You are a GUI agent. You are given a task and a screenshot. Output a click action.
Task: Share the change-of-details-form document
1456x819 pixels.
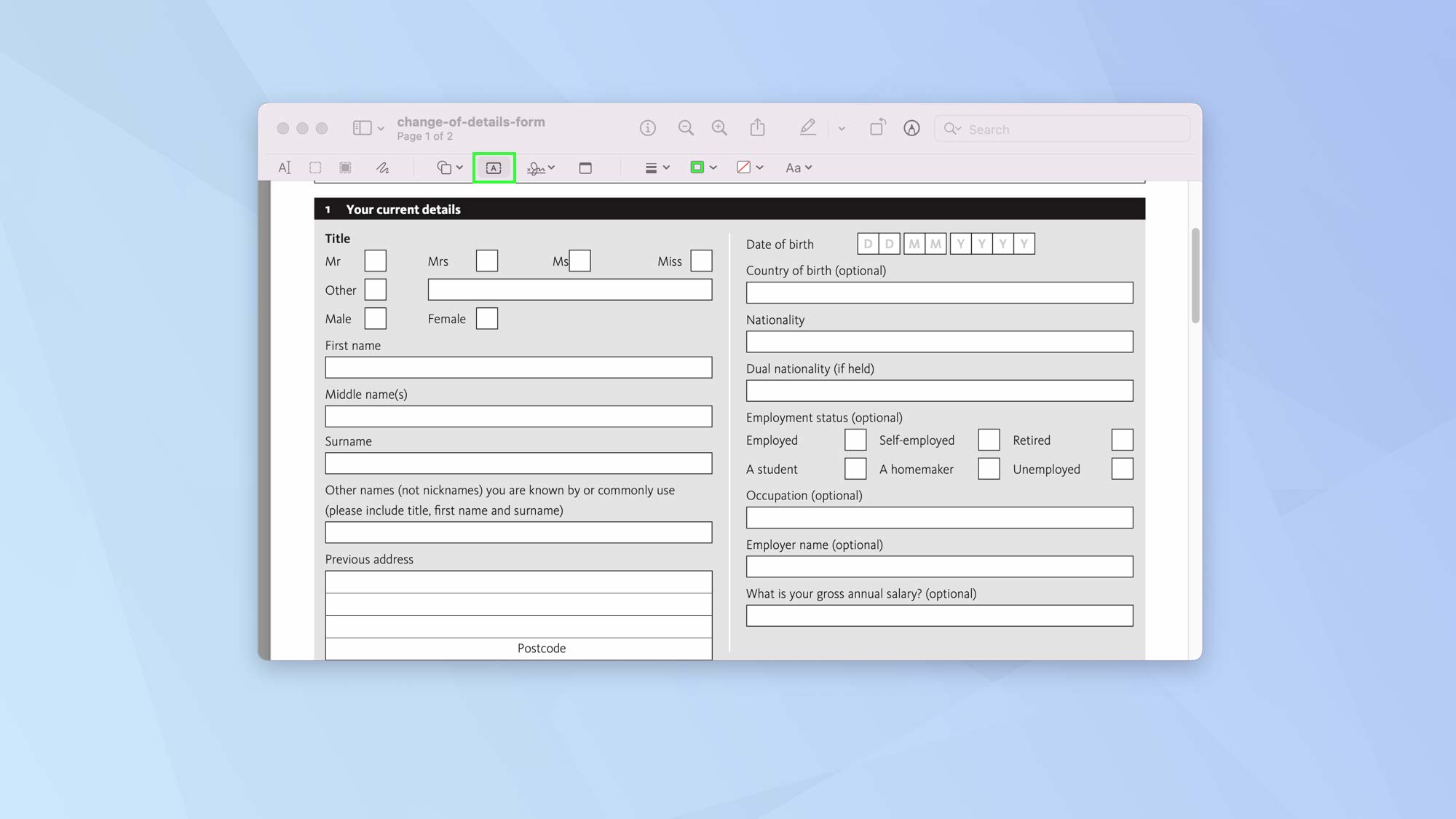click(x=757, y=127)
